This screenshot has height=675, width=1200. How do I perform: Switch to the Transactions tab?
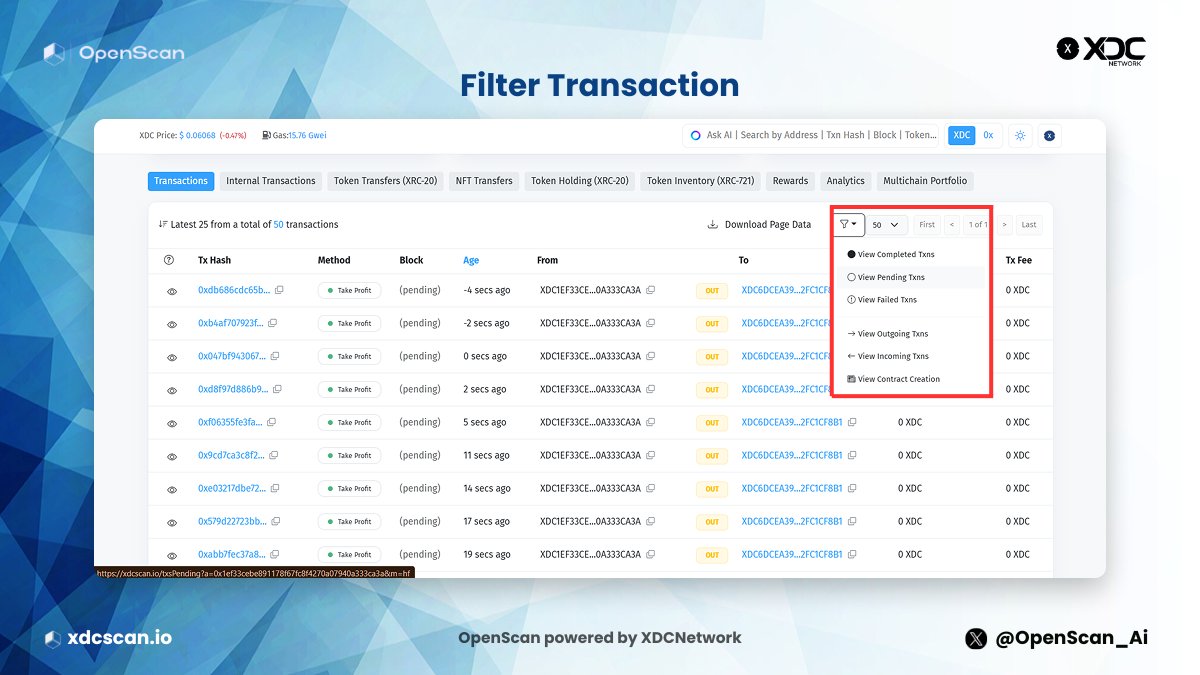tap(181, 181)
